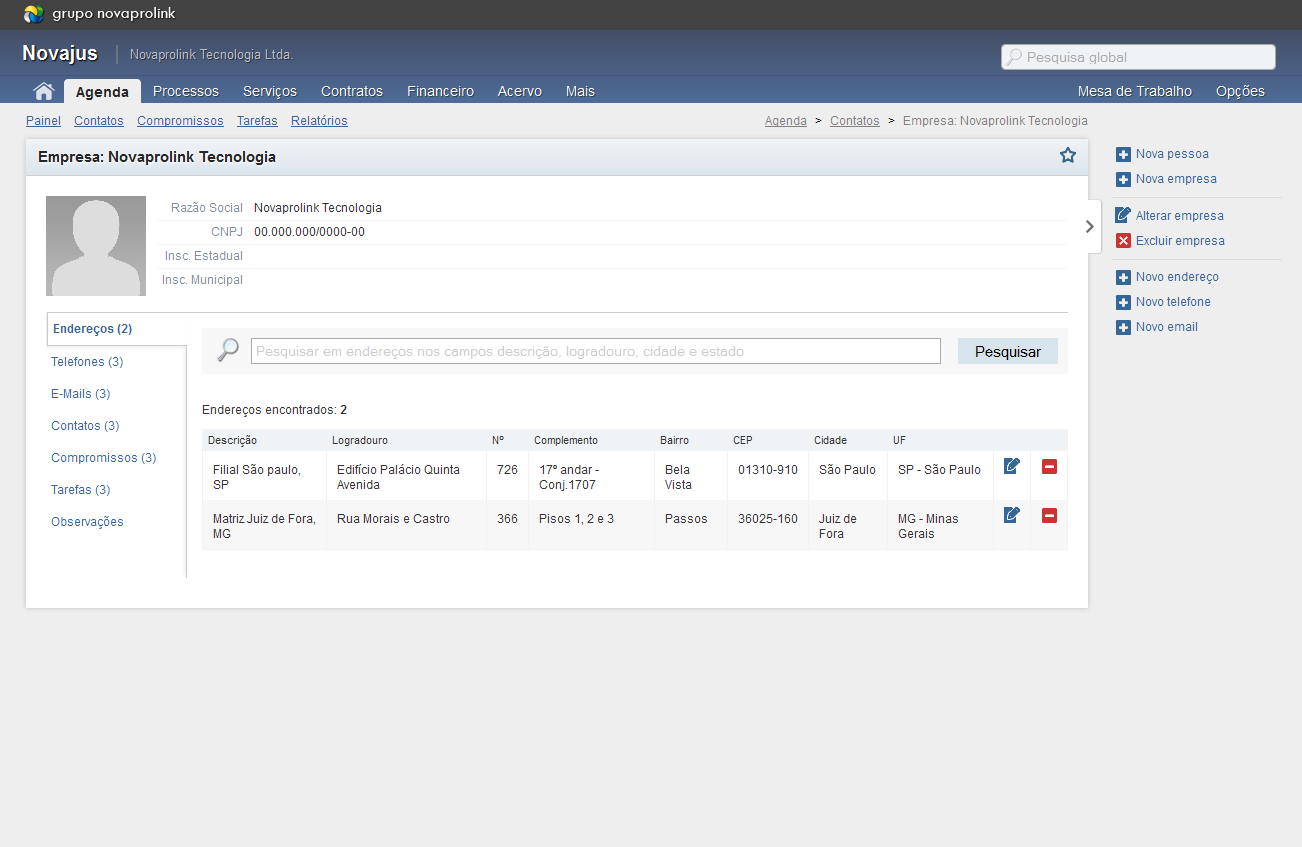1302x847 pixels.
Task: Click the CNPJ value 00.000.000/0000-00
Action: 309,232
